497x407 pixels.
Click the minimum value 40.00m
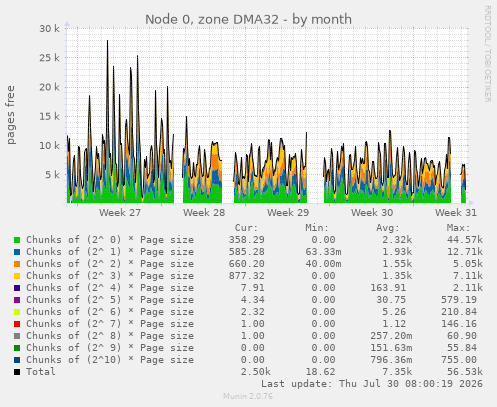tap(323, 264)
